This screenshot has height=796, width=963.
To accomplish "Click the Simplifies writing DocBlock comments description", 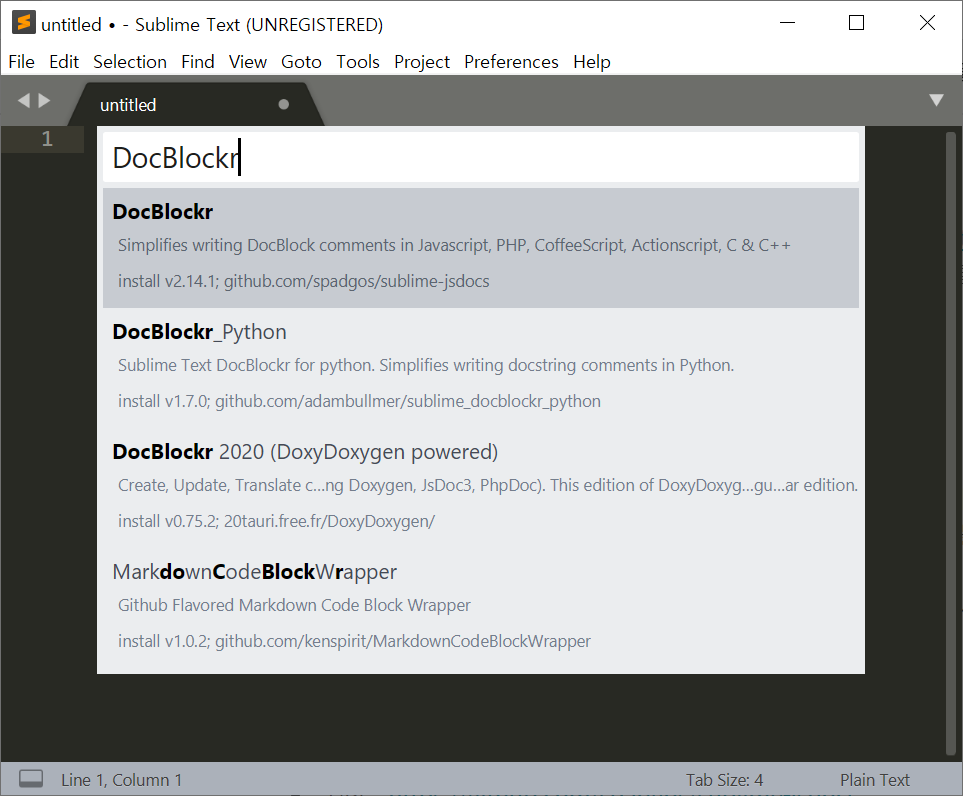I will pos(454,245).
